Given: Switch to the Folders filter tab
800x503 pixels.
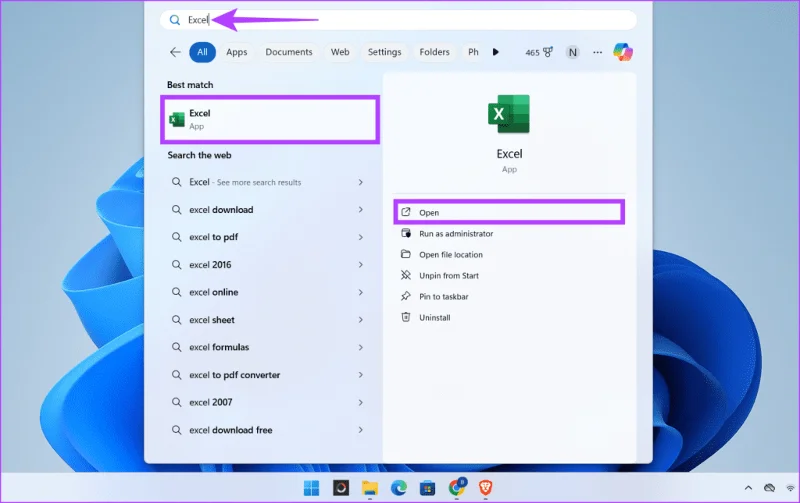Looking at the screenshot, I should coord(434,52).
